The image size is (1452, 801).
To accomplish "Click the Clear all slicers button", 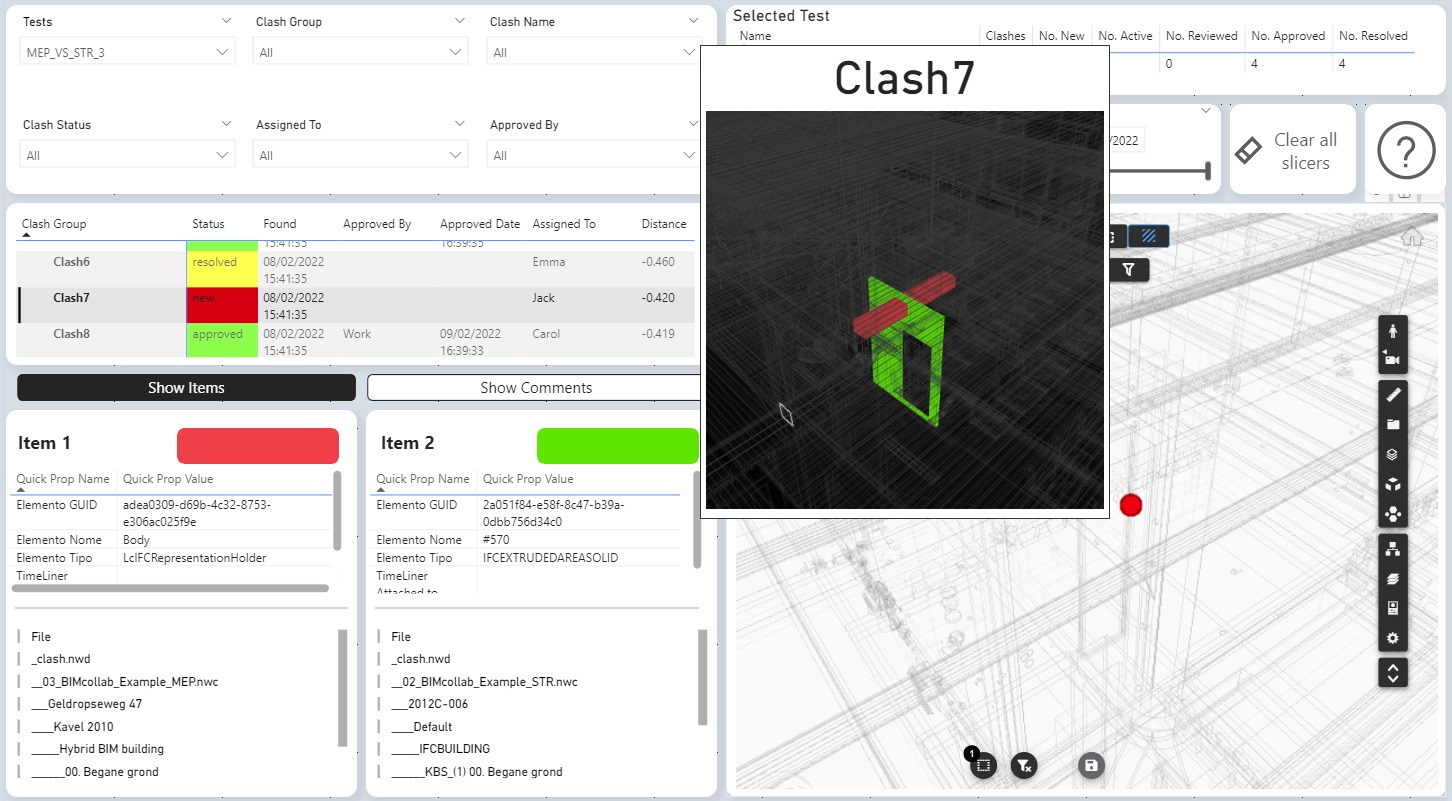I will pyautogui.click(x=1293, y=151).
